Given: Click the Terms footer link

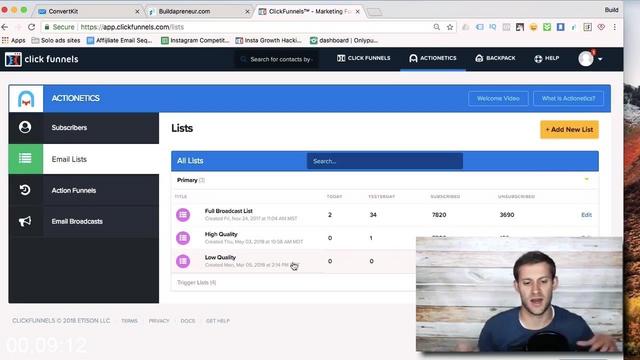Looking at the screenshot, I should [x=129, y=321].
